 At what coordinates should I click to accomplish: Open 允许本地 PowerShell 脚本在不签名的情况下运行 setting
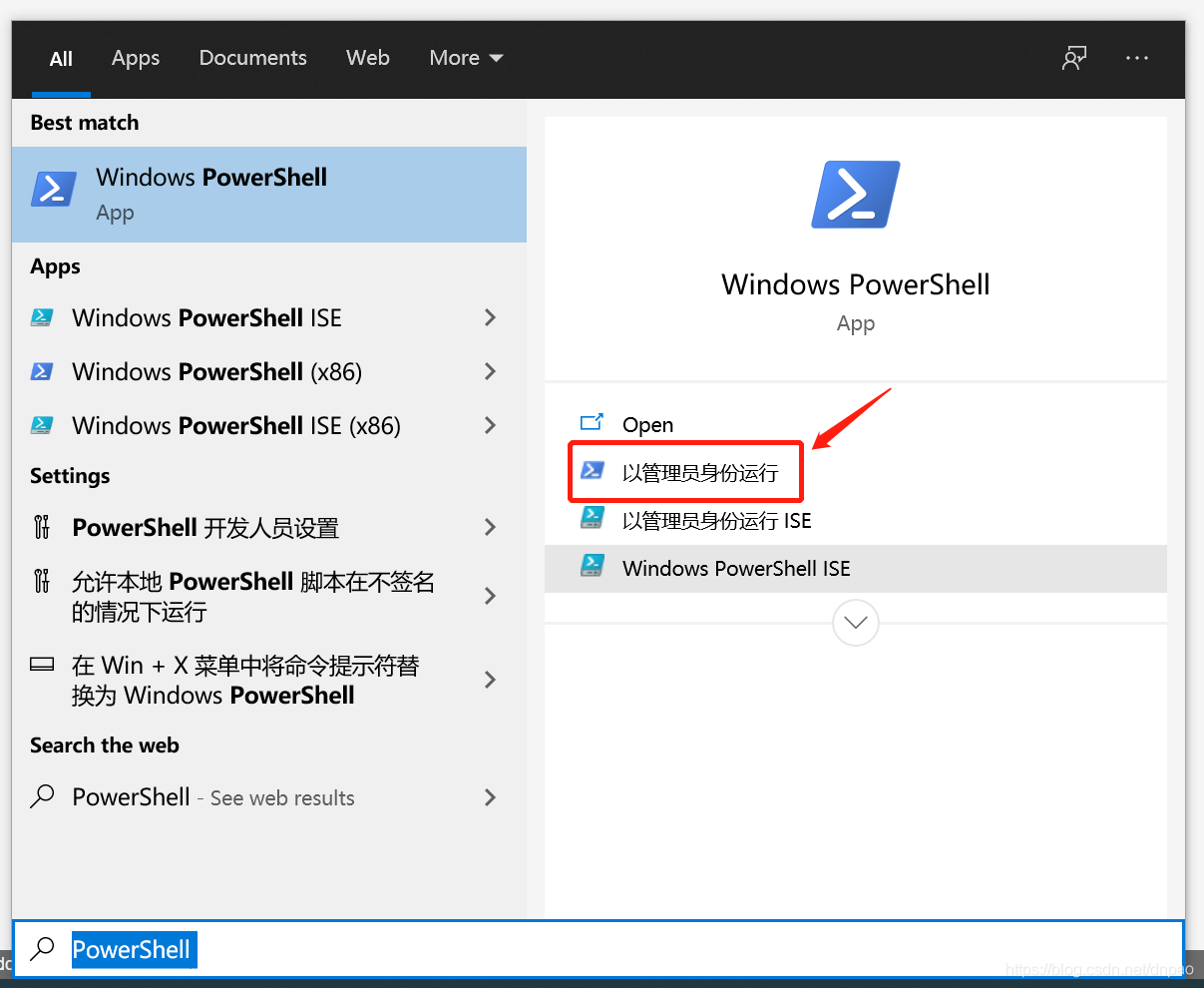(x=269, y=596)
